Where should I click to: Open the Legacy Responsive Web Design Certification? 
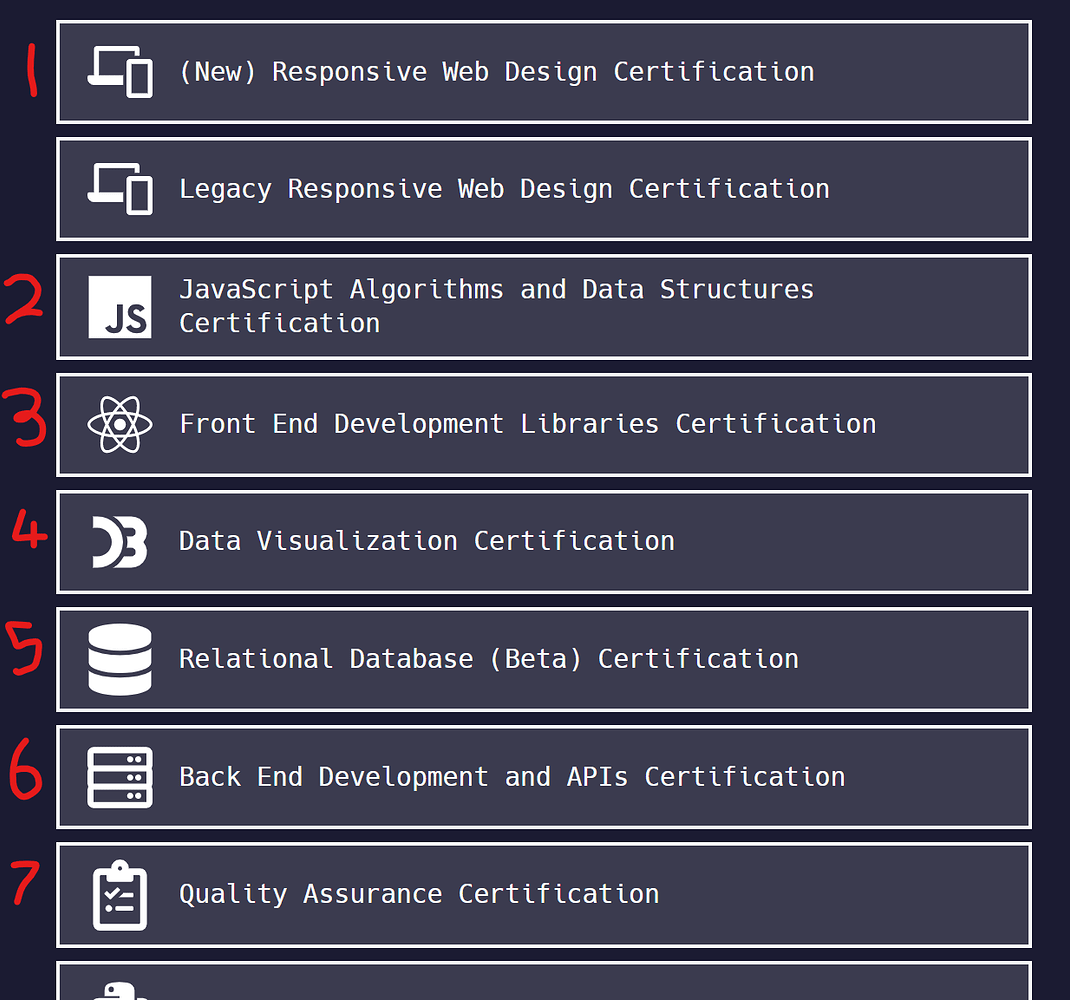point(544,188)
